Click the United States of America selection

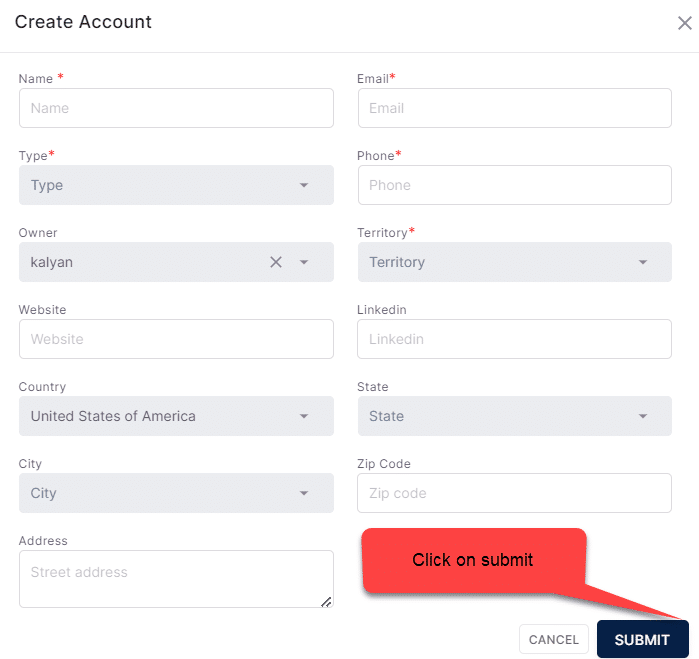pyautogui.click(x=113, y=416)
